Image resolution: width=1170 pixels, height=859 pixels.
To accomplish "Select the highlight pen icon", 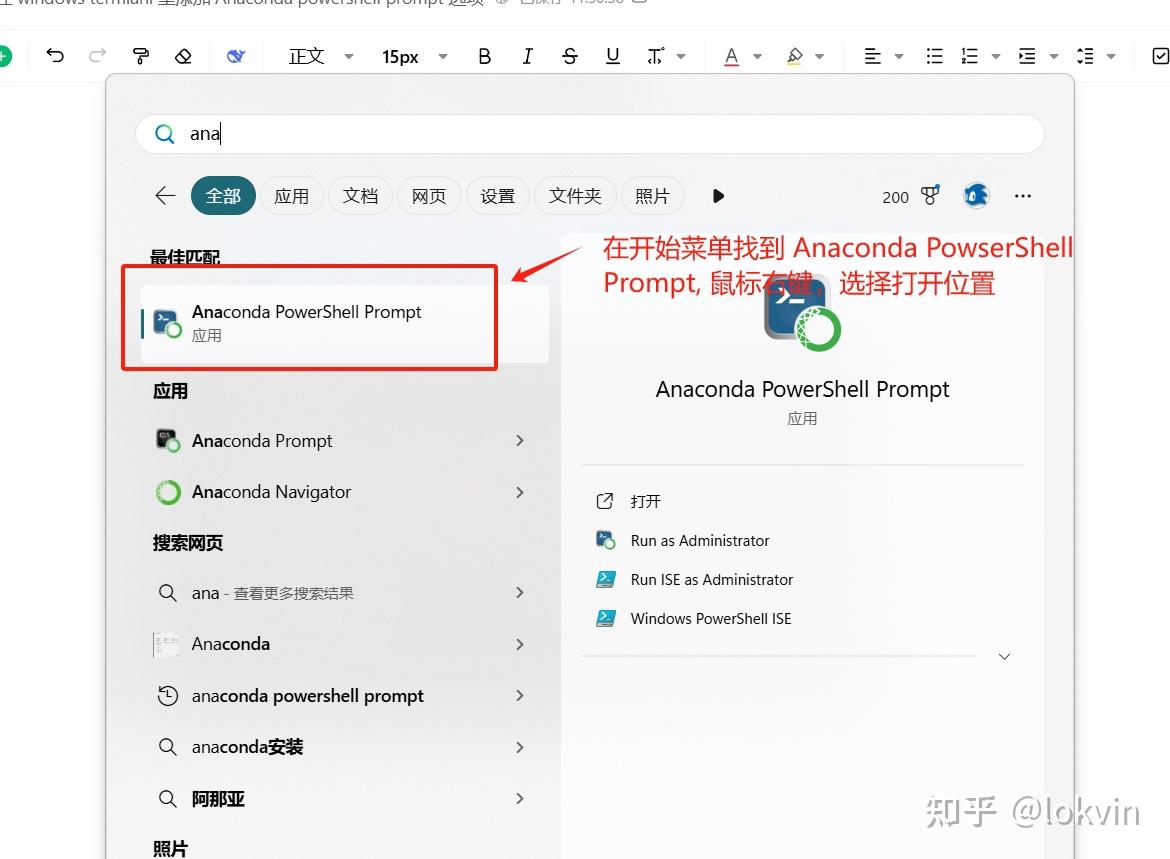I will coord(797,56).
